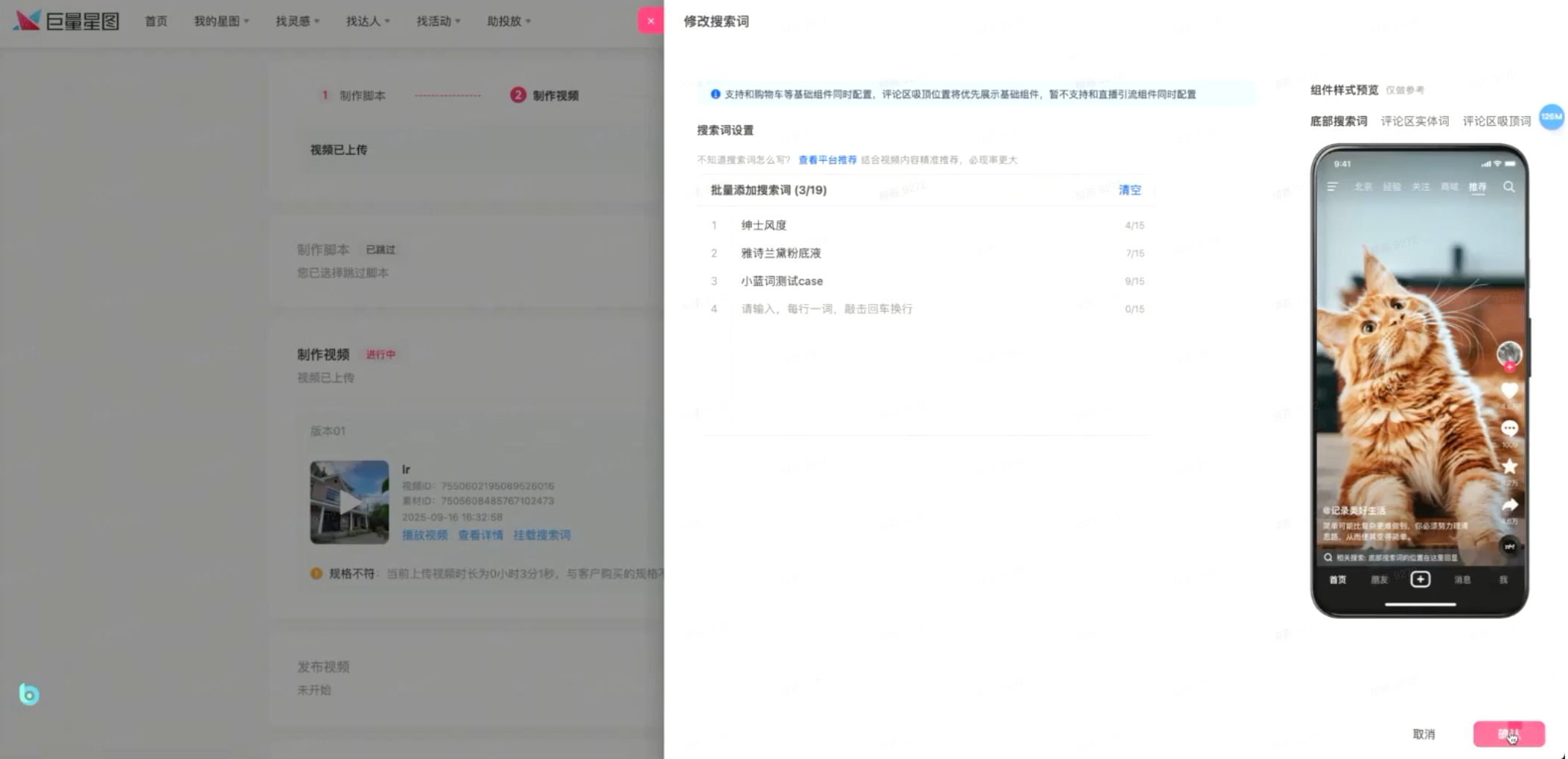Click the 取消 button
Viewport: 1568px width, 759px height.
tap(1424, 734)
